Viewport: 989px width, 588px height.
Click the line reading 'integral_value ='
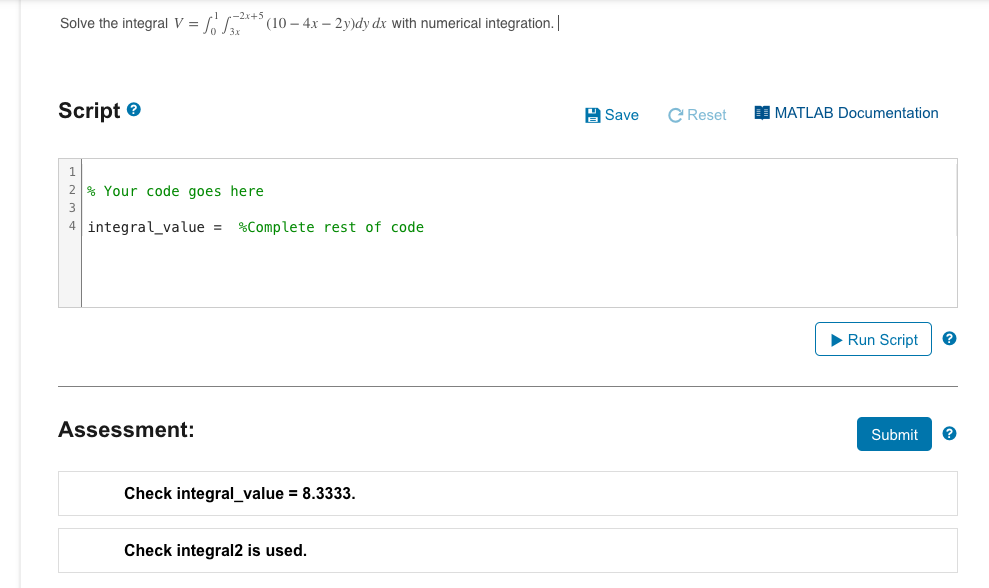tap(148, 226)
